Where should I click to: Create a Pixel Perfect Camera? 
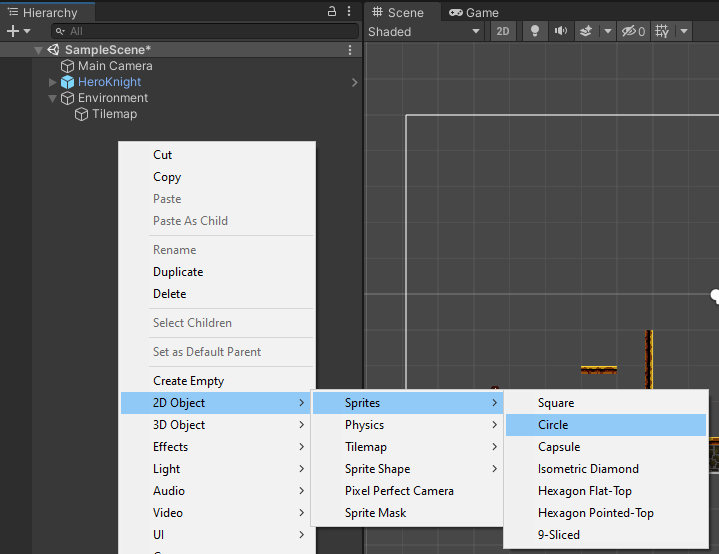coord(408,491)
